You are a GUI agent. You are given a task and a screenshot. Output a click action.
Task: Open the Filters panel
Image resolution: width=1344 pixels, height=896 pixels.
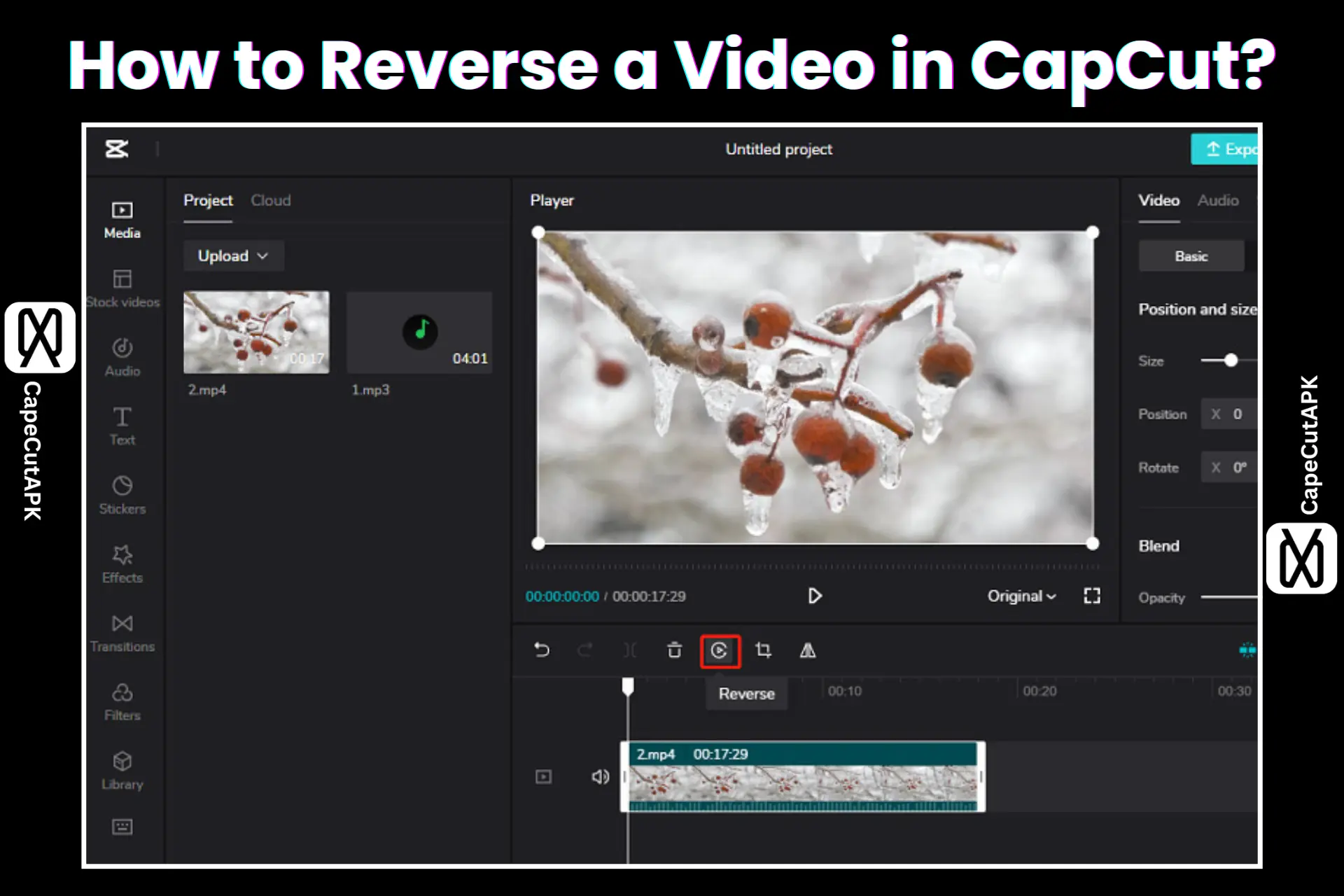122,702
